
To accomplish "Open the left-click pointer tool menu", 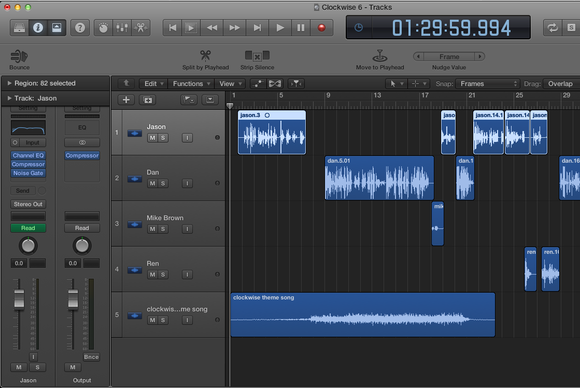I will click(x=396, y=84).
